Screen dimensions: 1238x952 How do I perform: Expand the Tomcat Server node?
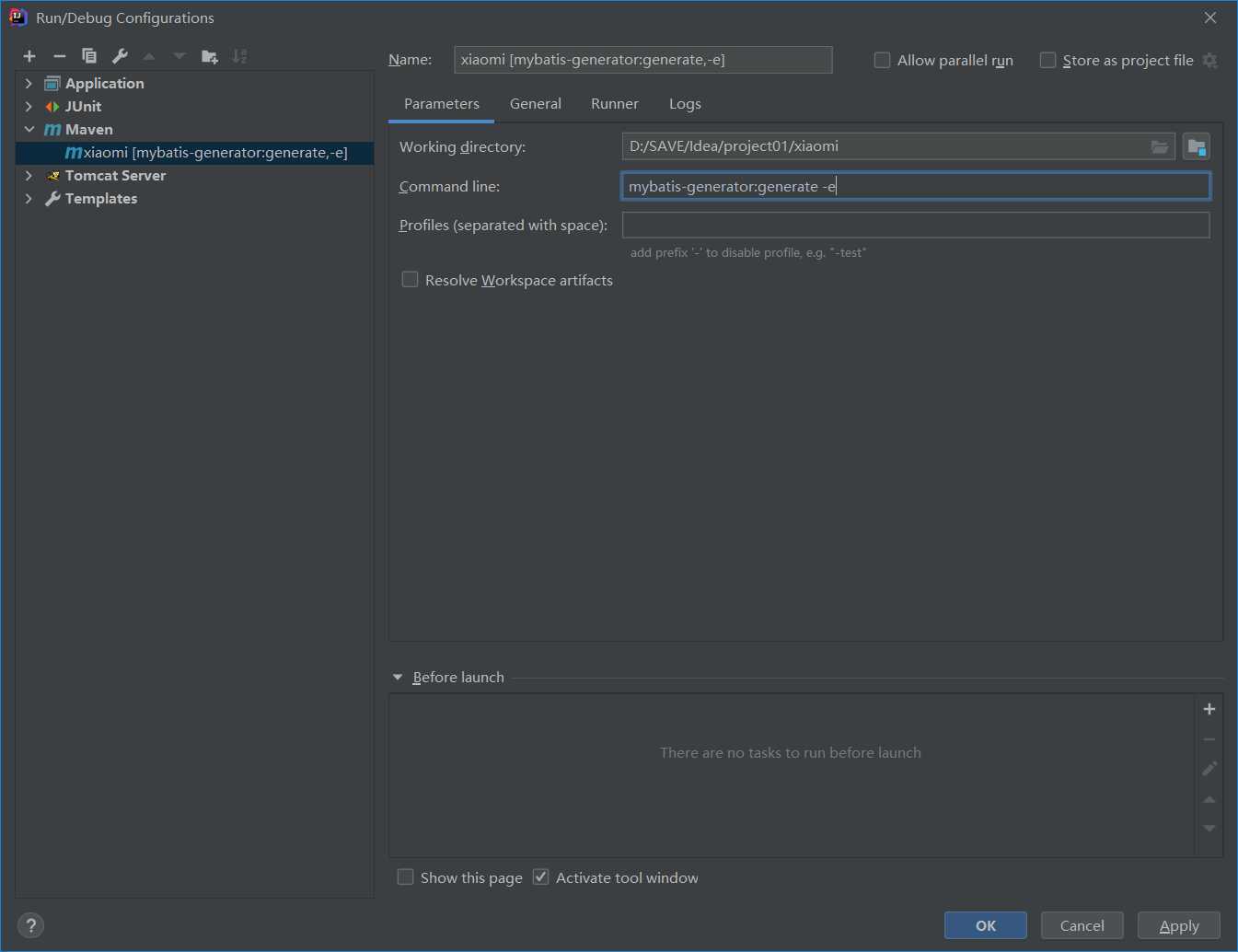pos(29,176)
